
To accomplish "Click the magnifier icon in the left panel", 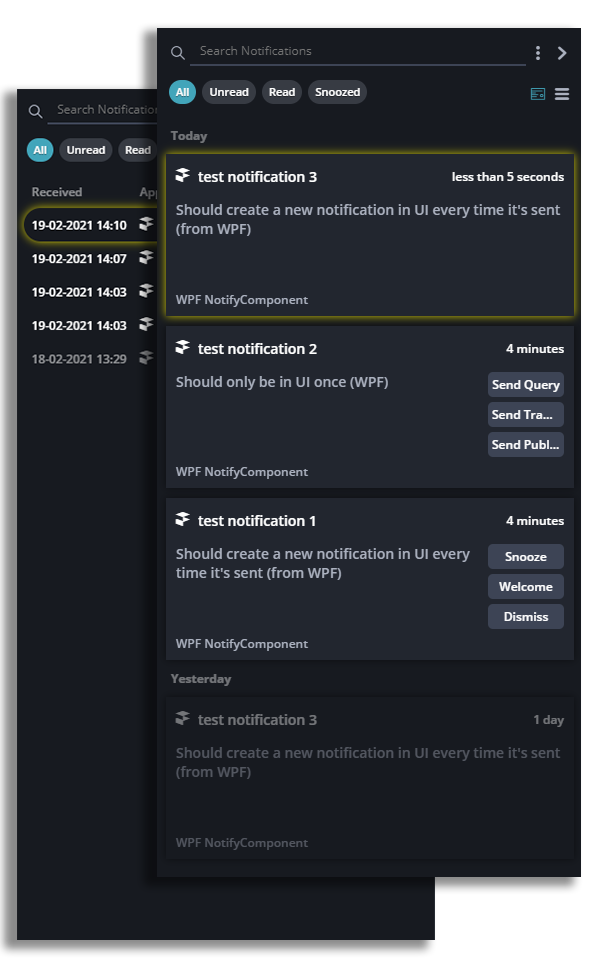I will click(34, 113).
